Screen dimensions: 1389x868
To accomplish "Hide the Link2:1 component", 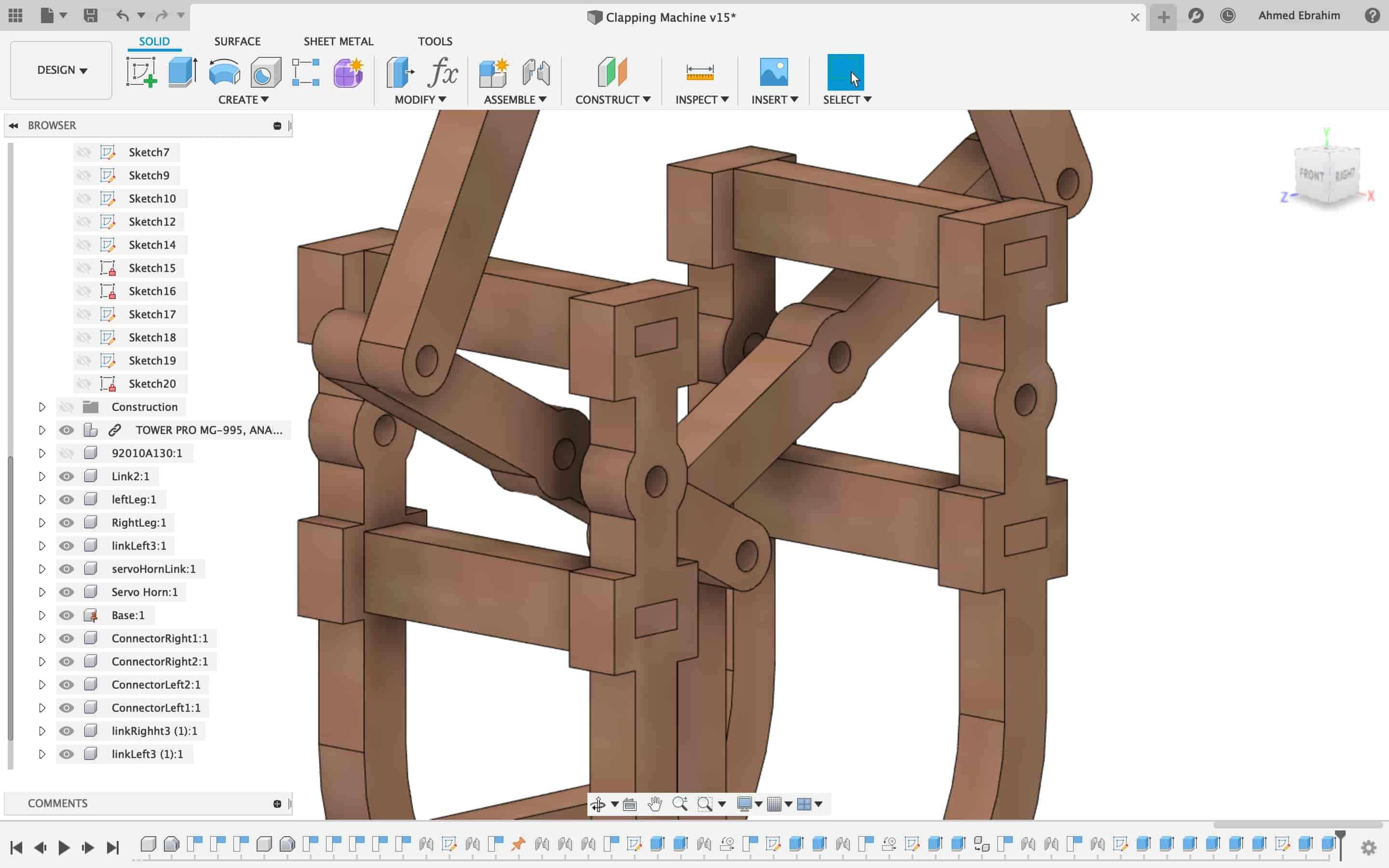I will pos(67,476).
